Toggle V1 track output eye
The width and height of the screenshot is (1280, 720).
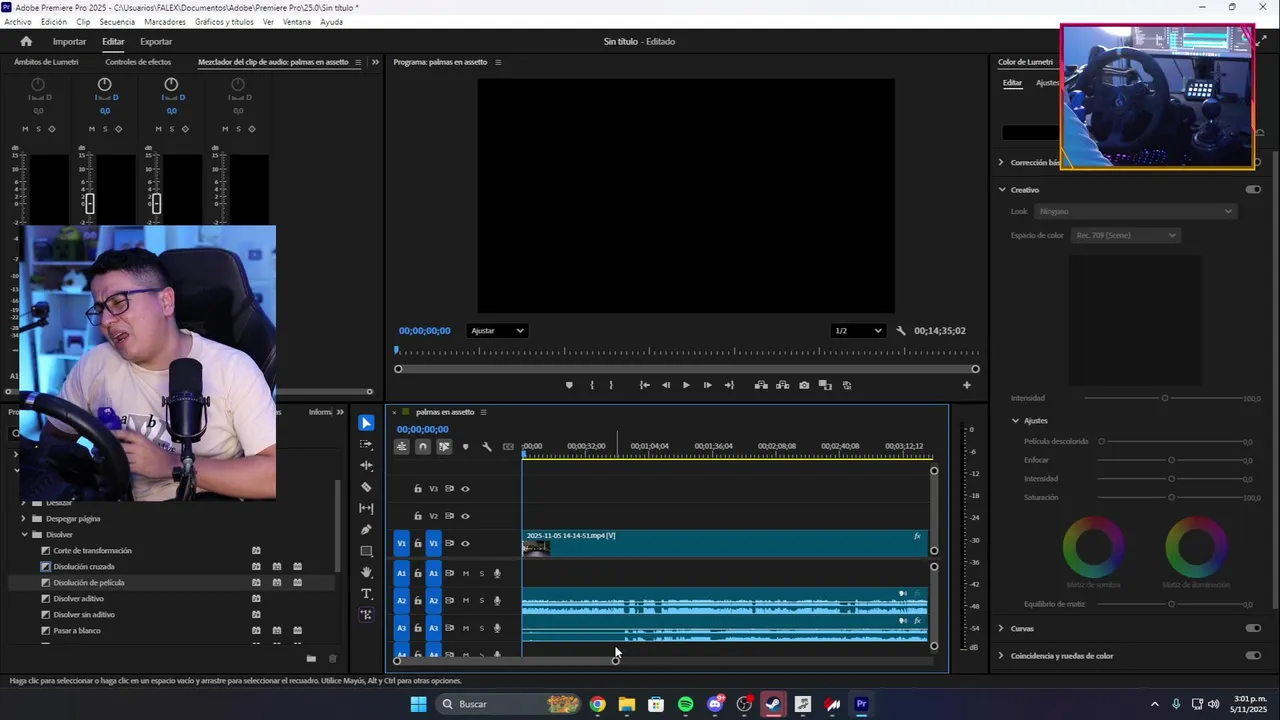pos(465,544)
